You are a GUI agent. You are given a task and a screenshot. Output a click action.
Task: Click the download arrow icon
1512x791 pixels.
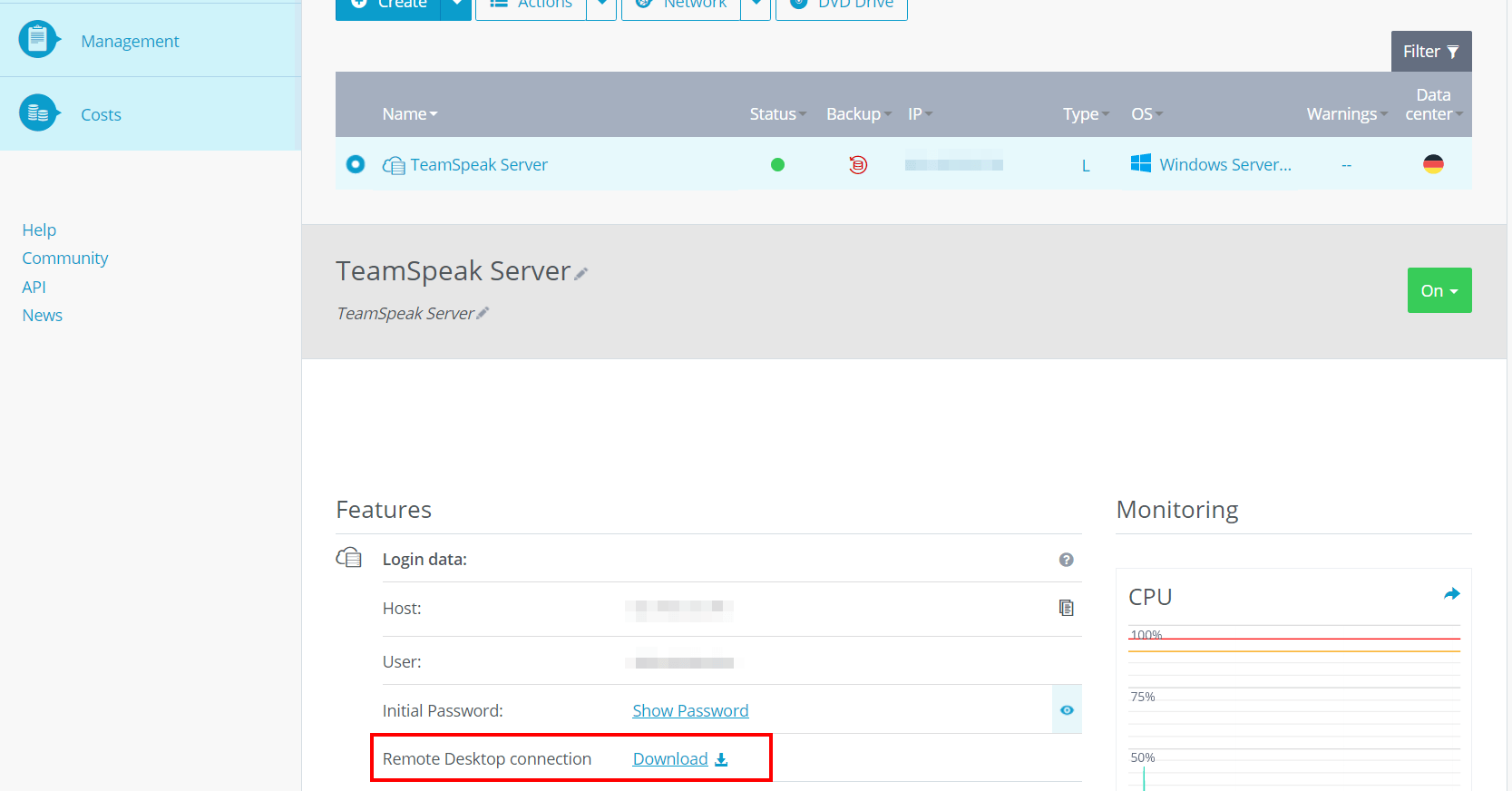[721, 759]
